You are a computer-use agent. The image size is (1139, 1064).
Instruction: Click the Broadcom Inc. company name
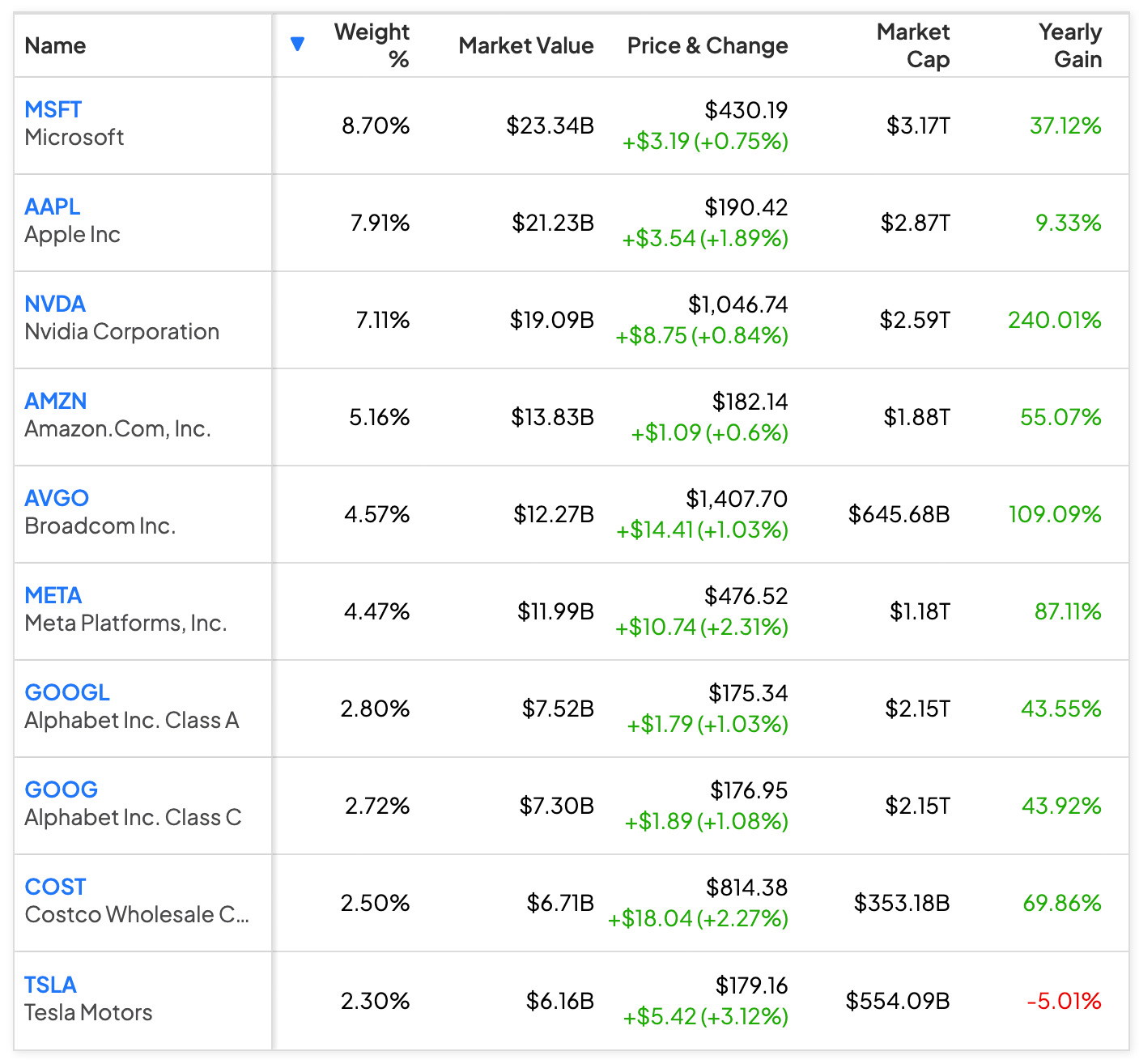click(x=100, y=526)
